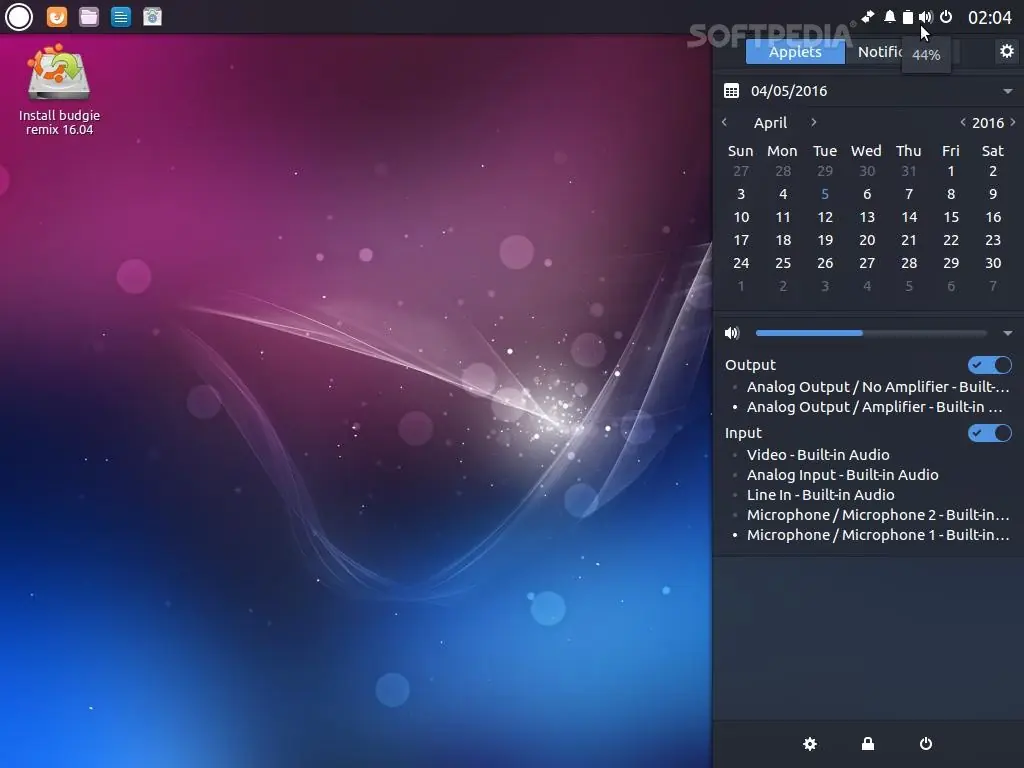Open the Files application icon
The height and width of the screenshot is (768, 1024).
(x=88, y=16)
